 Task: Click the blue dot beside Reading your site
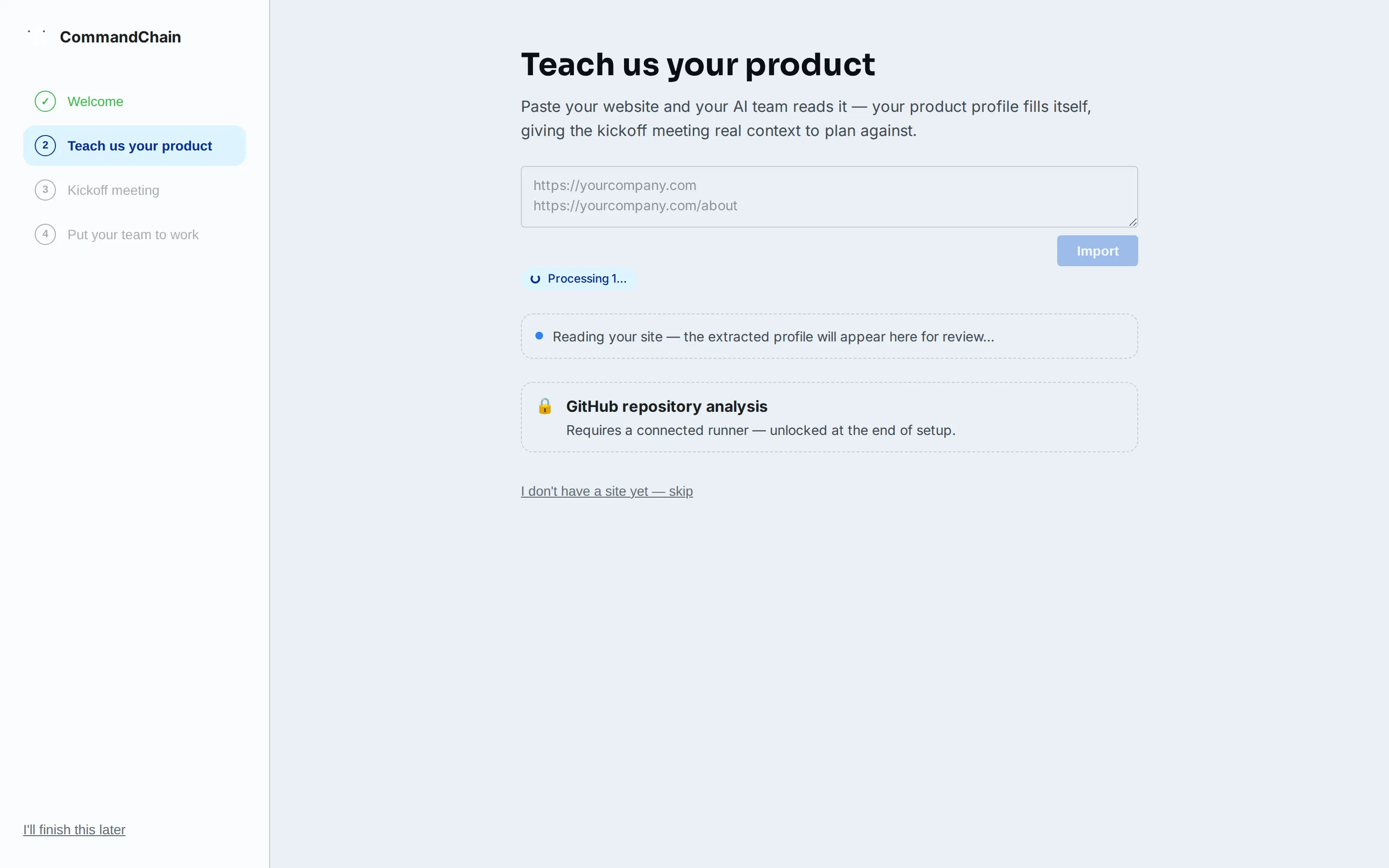[x=539, y=336]
